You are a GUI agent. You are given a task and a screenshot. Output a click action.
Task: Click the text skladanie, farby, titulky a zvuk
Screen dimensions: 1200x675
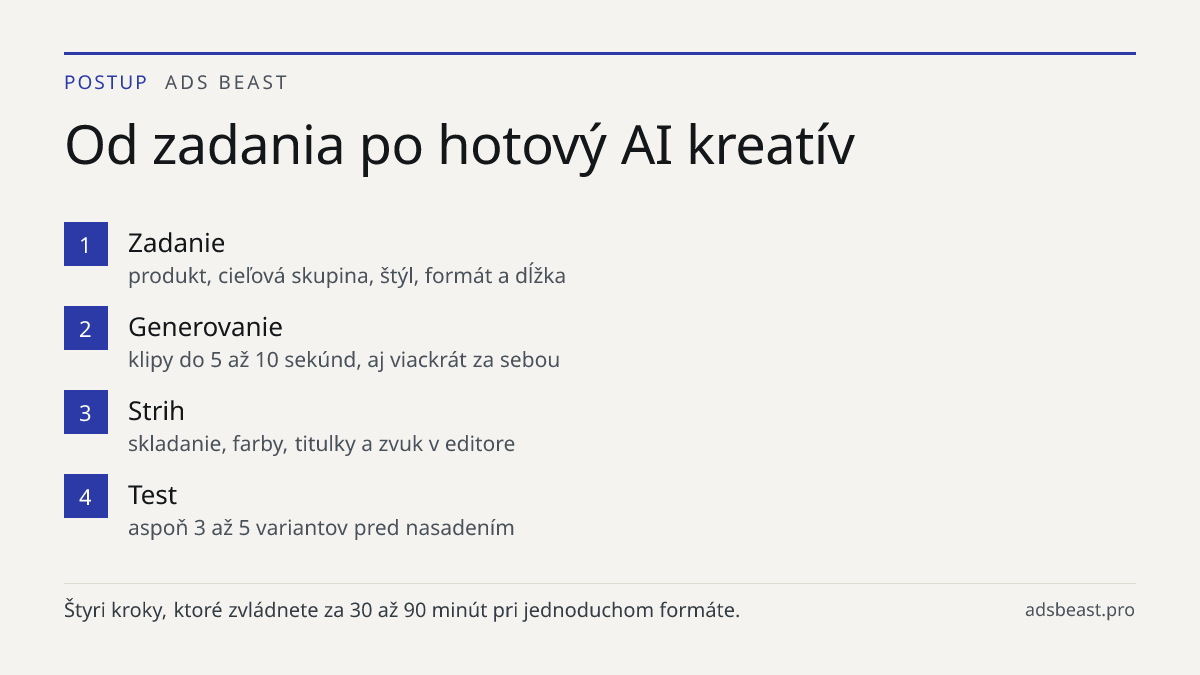(x=321, y=444)
